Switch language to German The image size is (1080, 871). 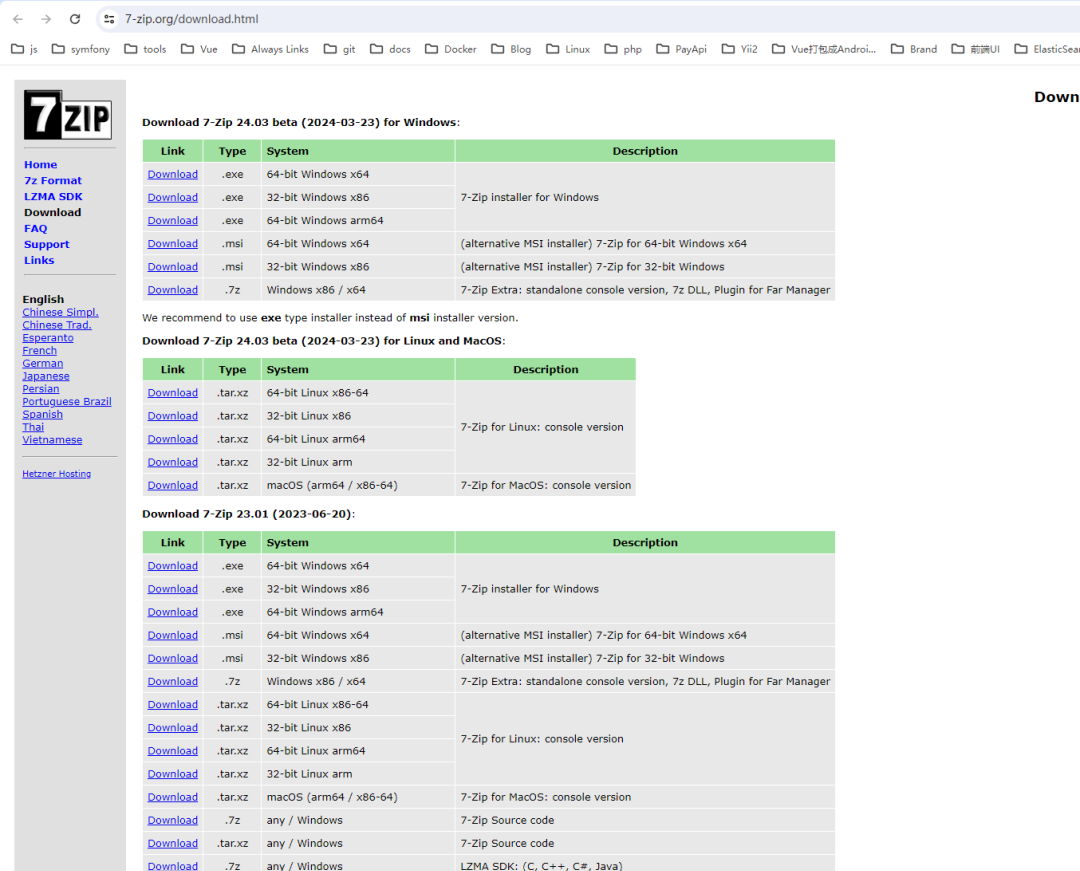[x=43, y=364]
